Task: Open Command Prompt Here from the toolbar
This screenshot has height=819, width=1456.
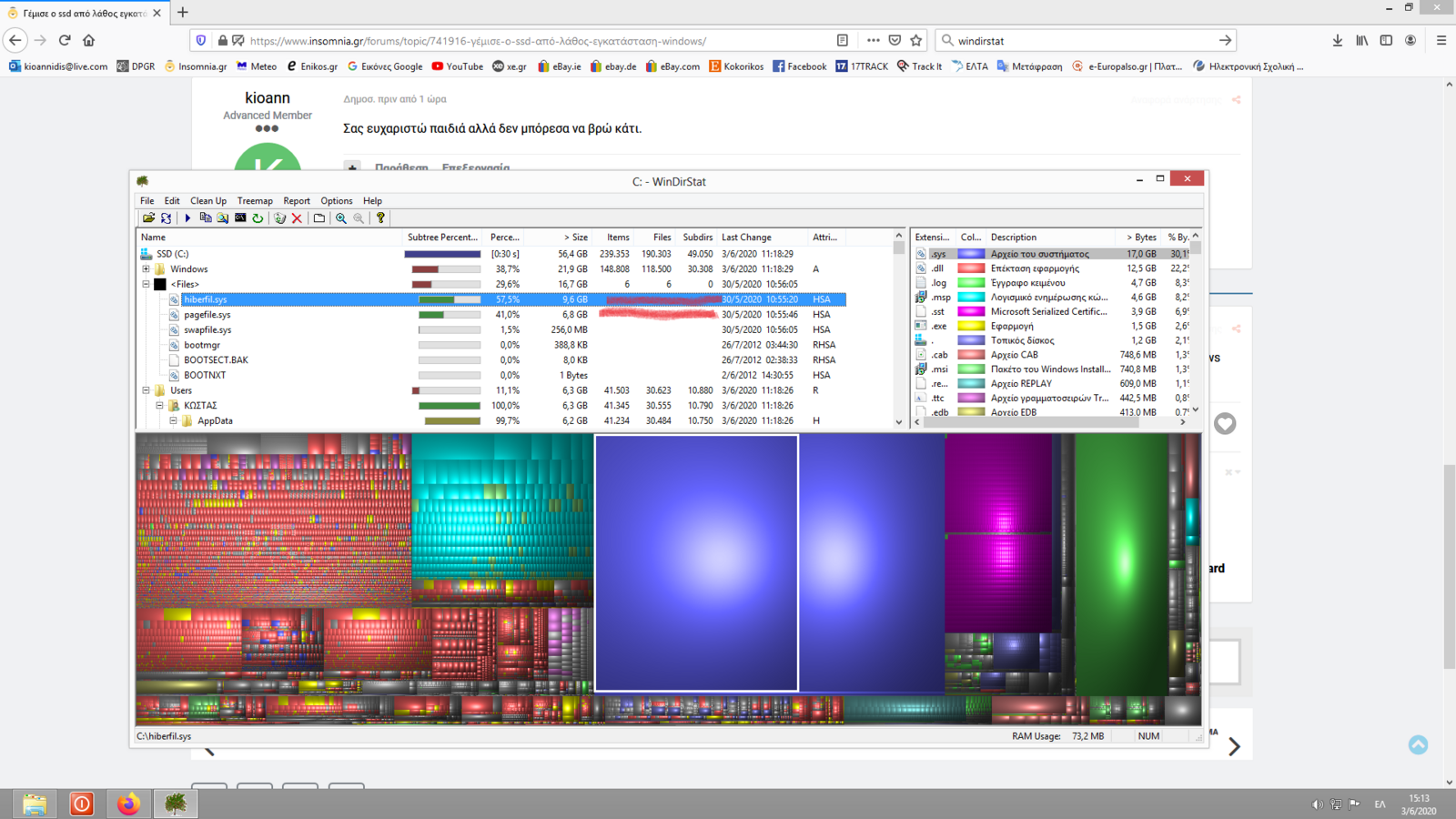Action: [x=240, y=218]
